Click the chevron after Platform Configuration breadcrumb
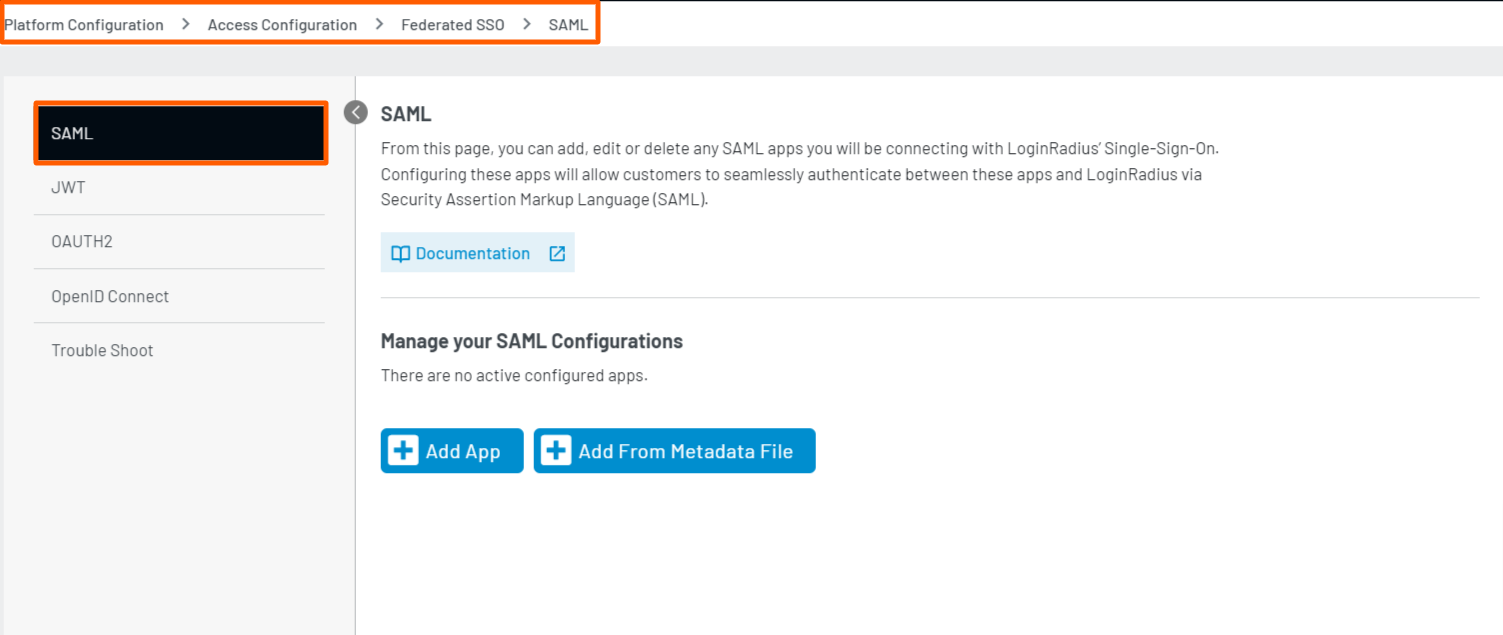The width and height of the screenshot is (1503, 635). pyautogui.click(x=184, y=24)
